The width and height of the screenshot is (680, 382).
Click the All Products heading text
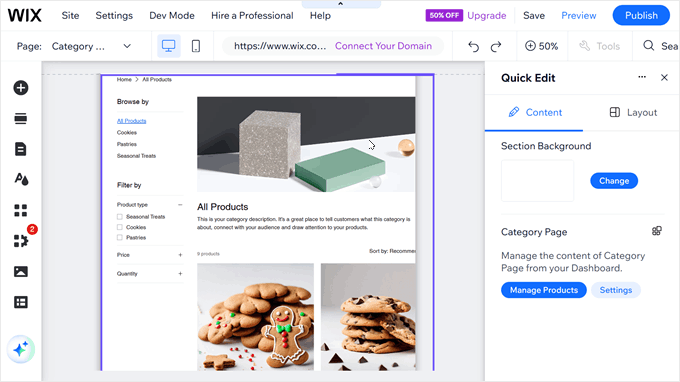[222, 207]
